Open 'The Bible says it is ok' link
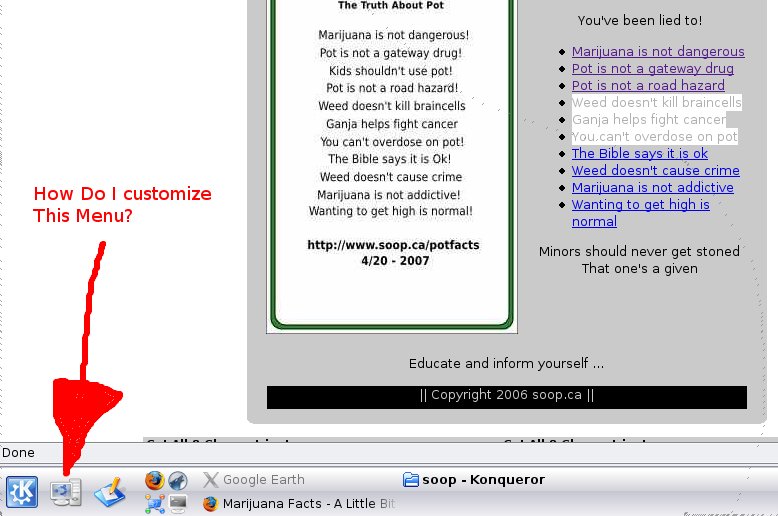Viewport: 778px width, 516px height. coord(639,154)
